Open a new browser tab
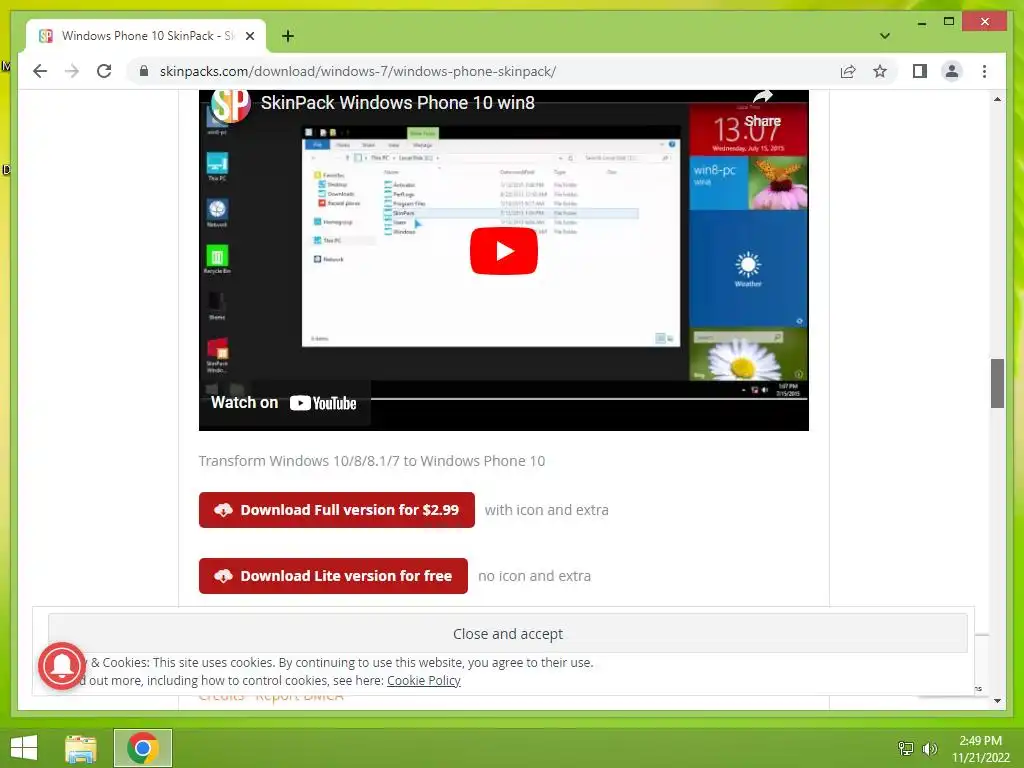The width and height of the screenshot is (1024, 768). (288, 36)
